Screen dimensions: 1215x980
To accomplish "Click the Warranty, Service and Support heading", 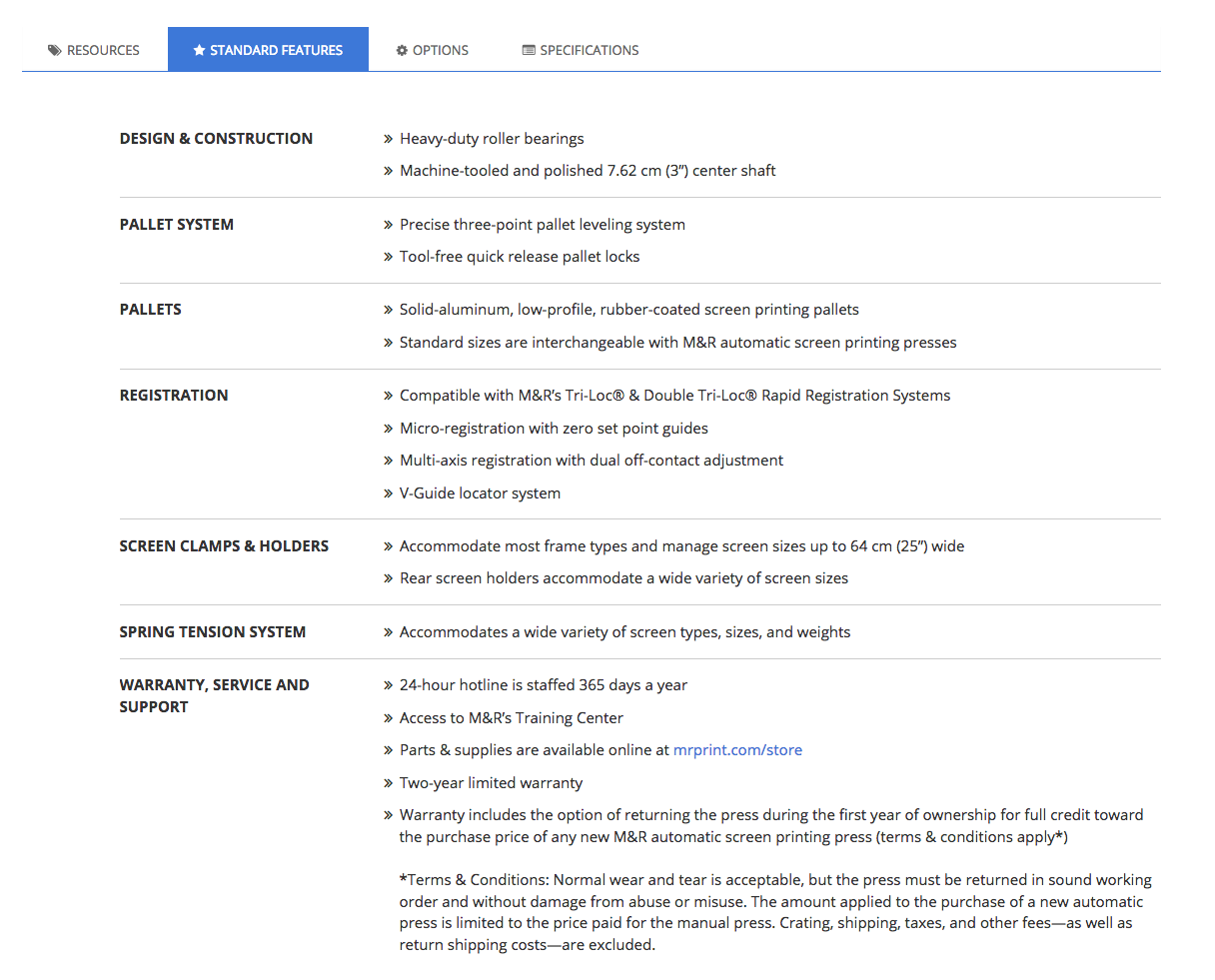I will click(x=214, y=696).
